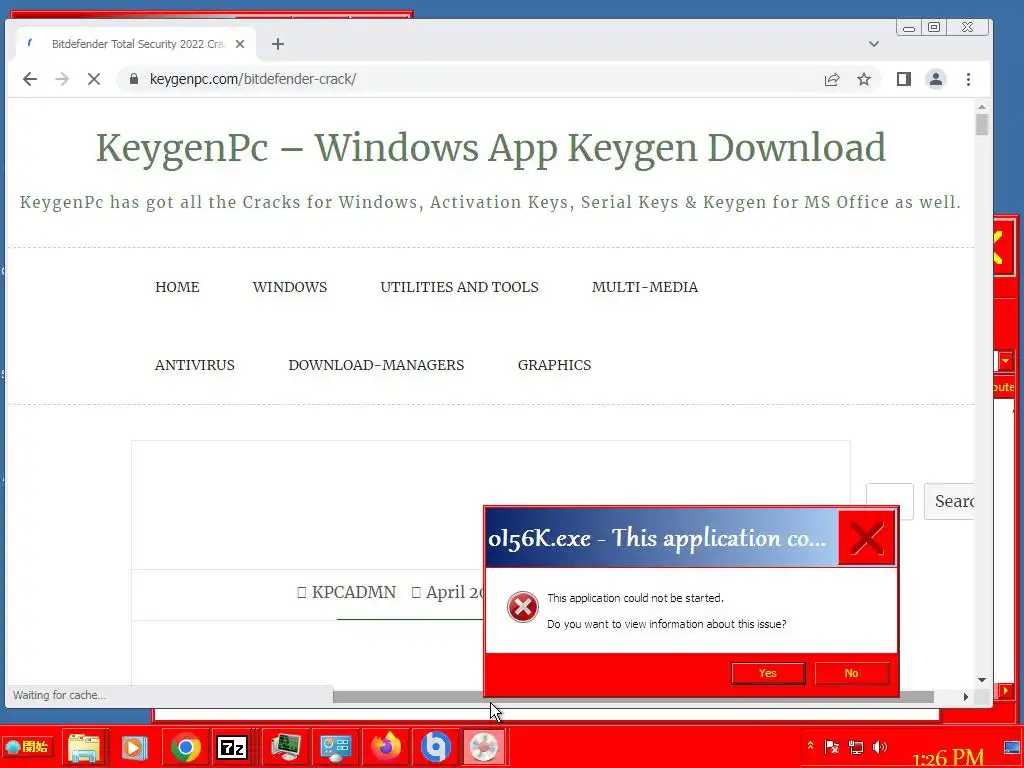The width and height of the screenshot is (1024, 768).
Task: Open the GRAPHICS menu item
Action: pos(554,365)
